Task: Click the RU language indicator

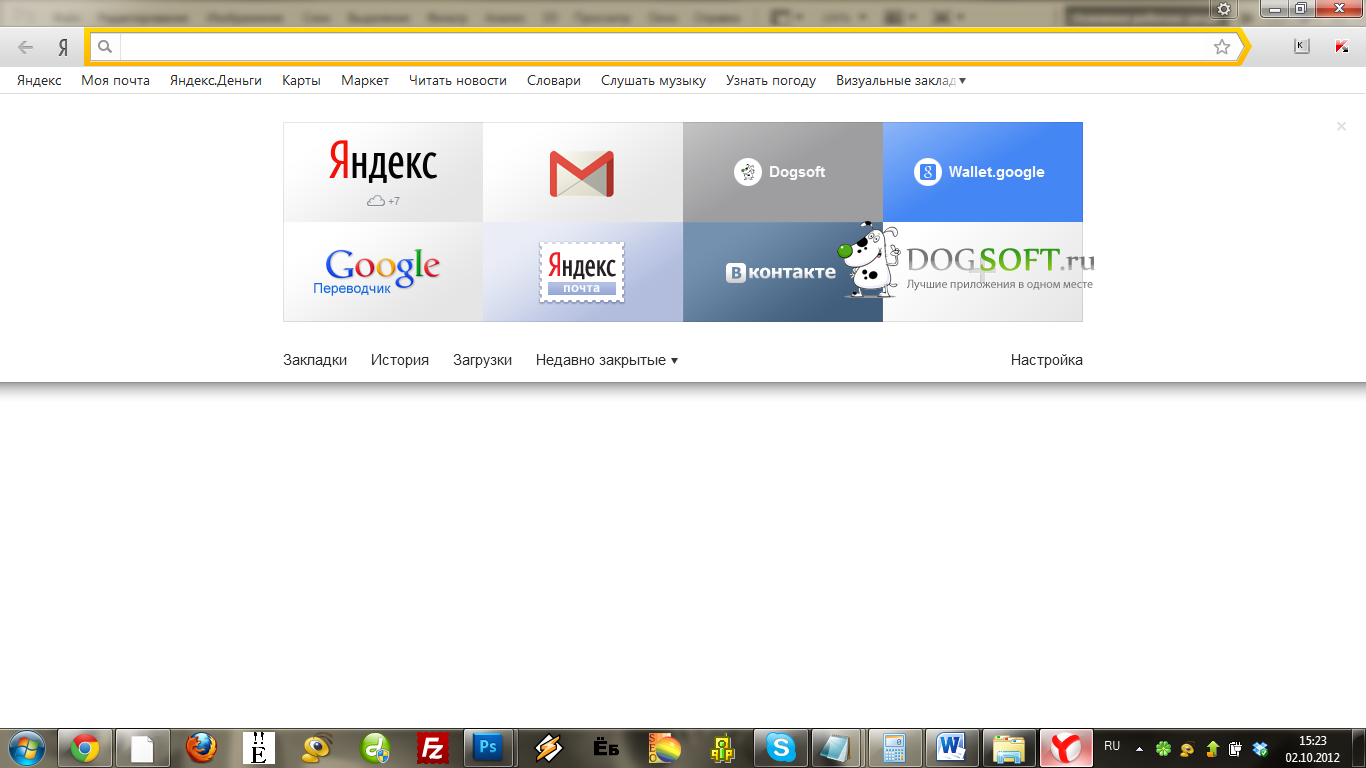Action: pyautogui.click(x=1112, y=746)
